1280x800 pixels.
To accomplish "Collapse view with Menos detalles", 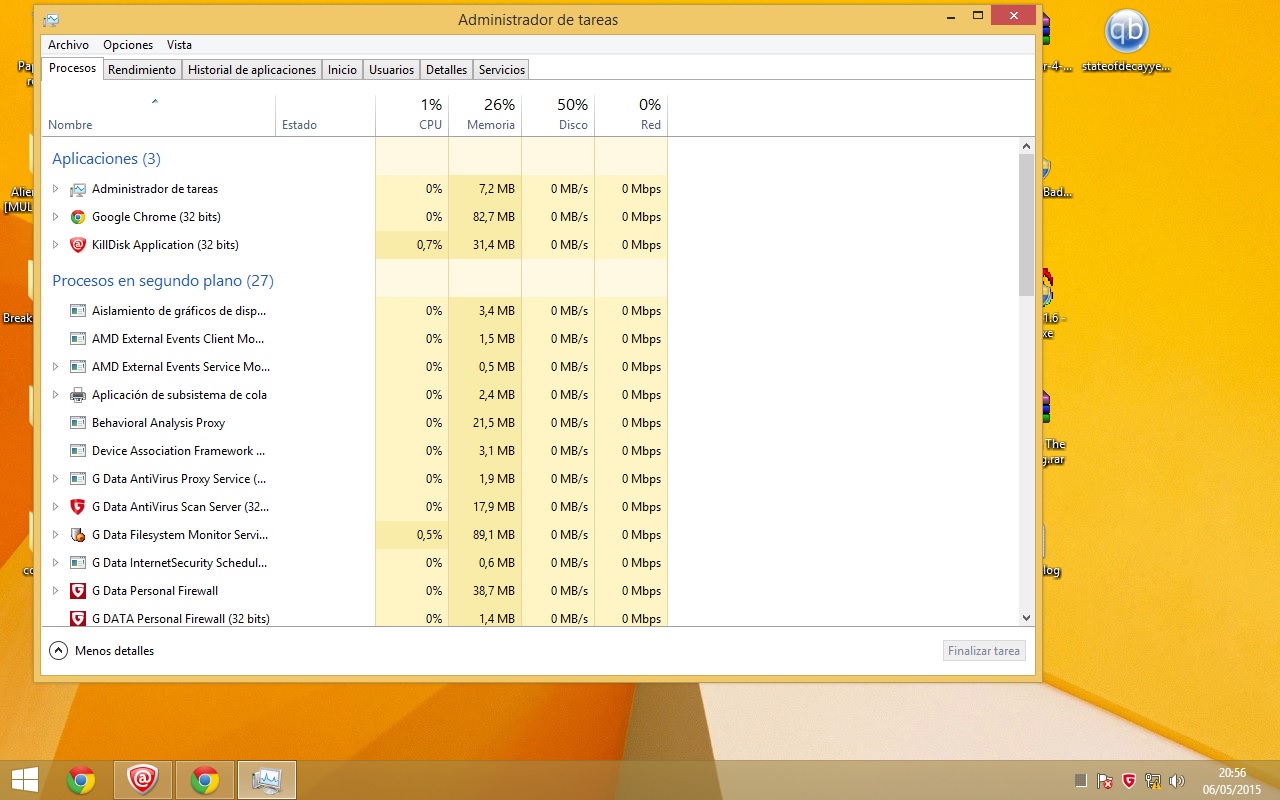I will click(102, 651).
